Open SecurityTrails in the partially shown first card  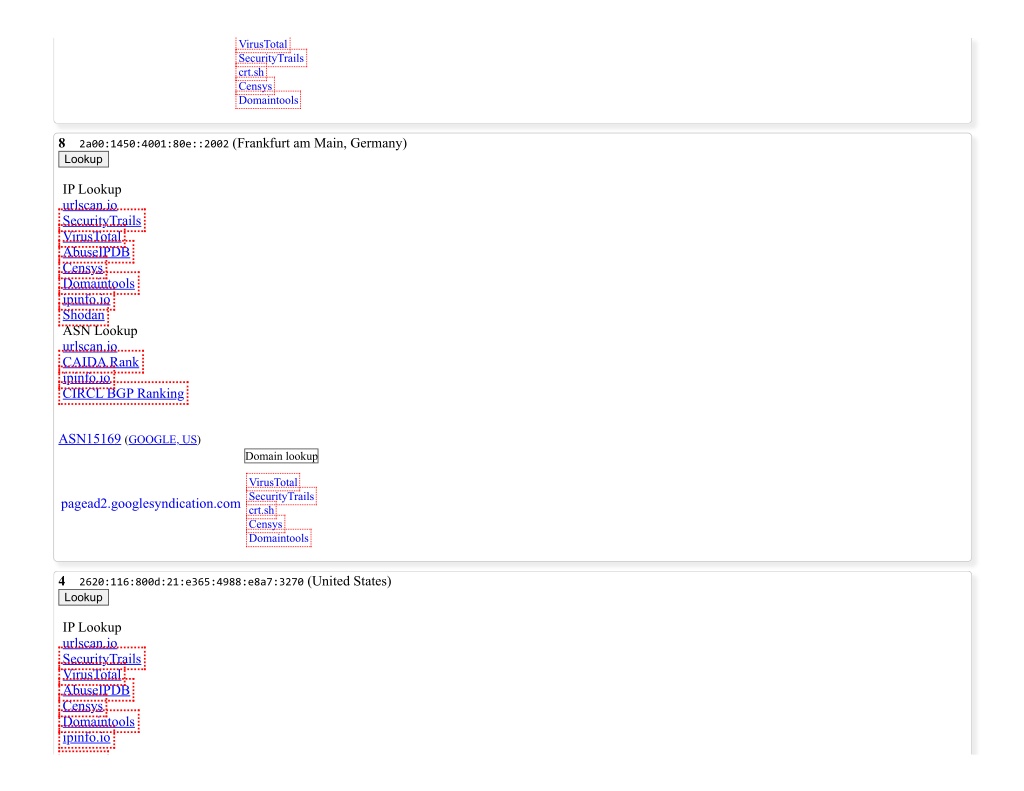point(271,58)
